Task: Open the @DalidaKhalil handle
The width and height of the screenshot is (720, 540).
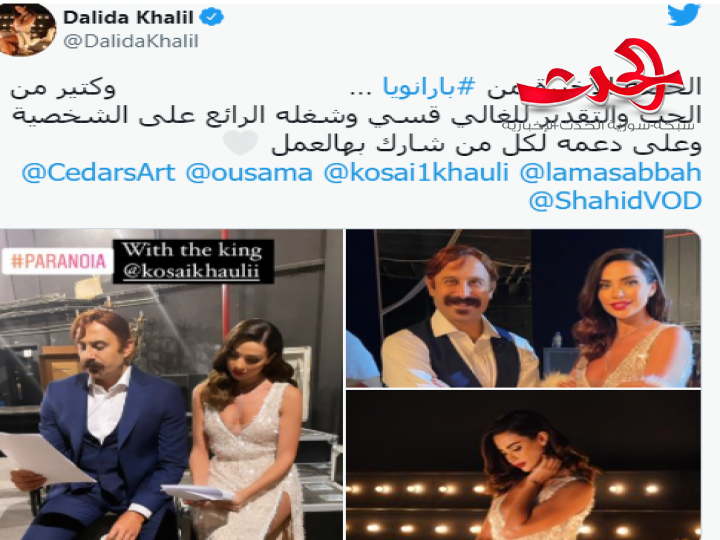Action: tap(130, 41)
